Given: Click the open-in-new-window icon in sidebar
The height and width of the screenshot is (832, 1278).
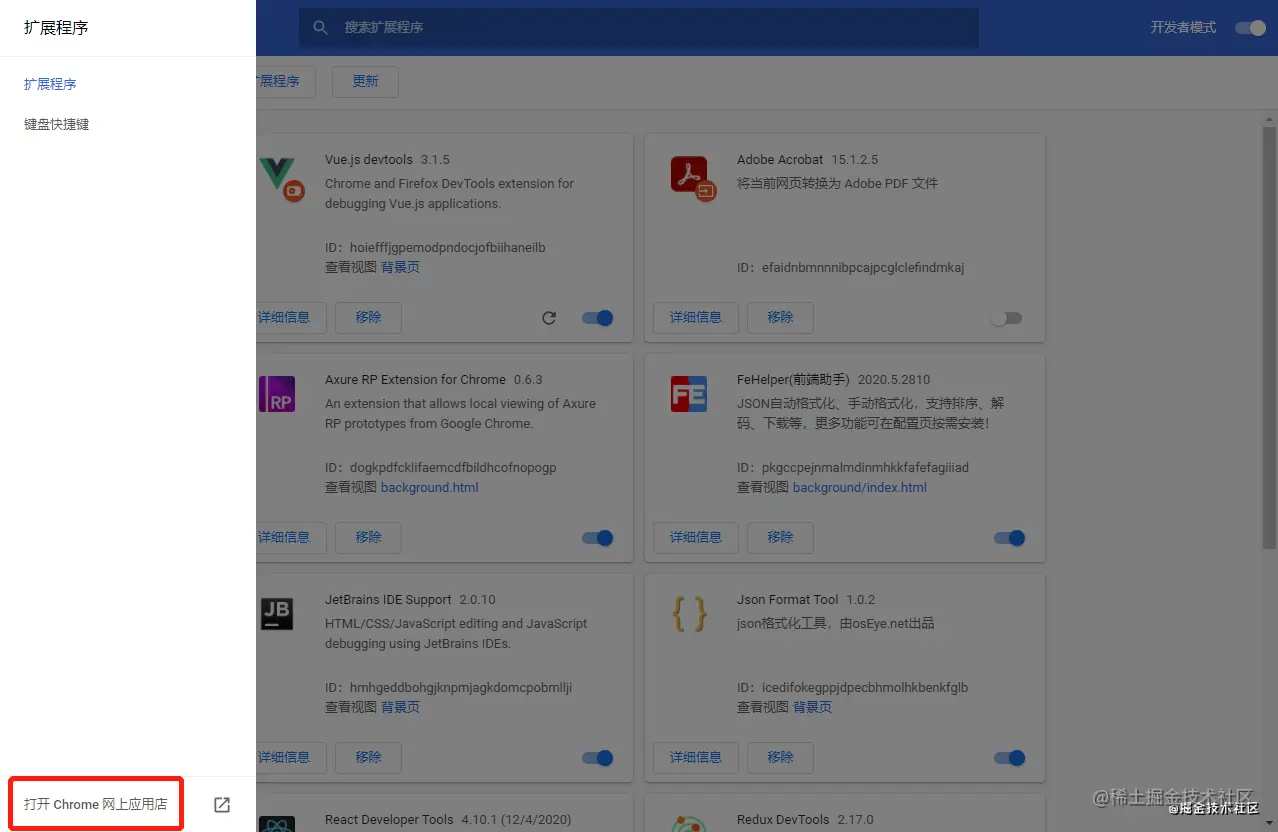Looking at the screenshot, I should 222,805.
